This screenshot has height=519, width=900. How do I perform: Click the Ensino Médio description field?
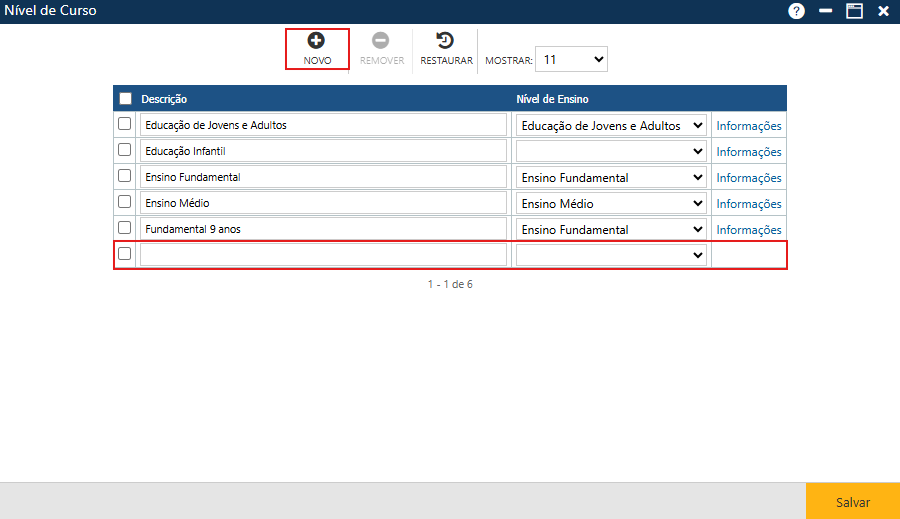tap(323, 203)
